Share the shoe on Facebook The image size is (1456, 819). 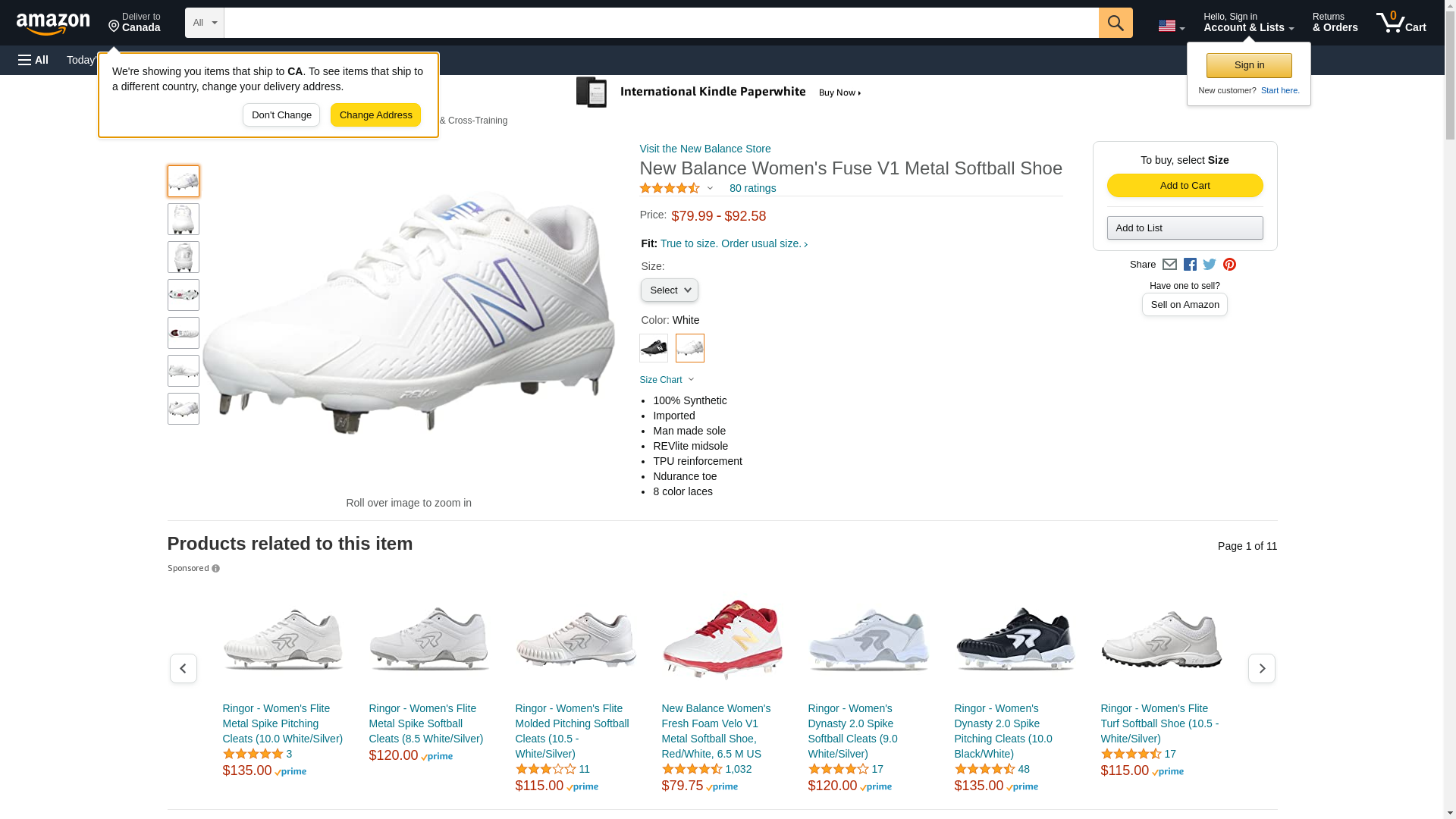tap(1190, 265)
